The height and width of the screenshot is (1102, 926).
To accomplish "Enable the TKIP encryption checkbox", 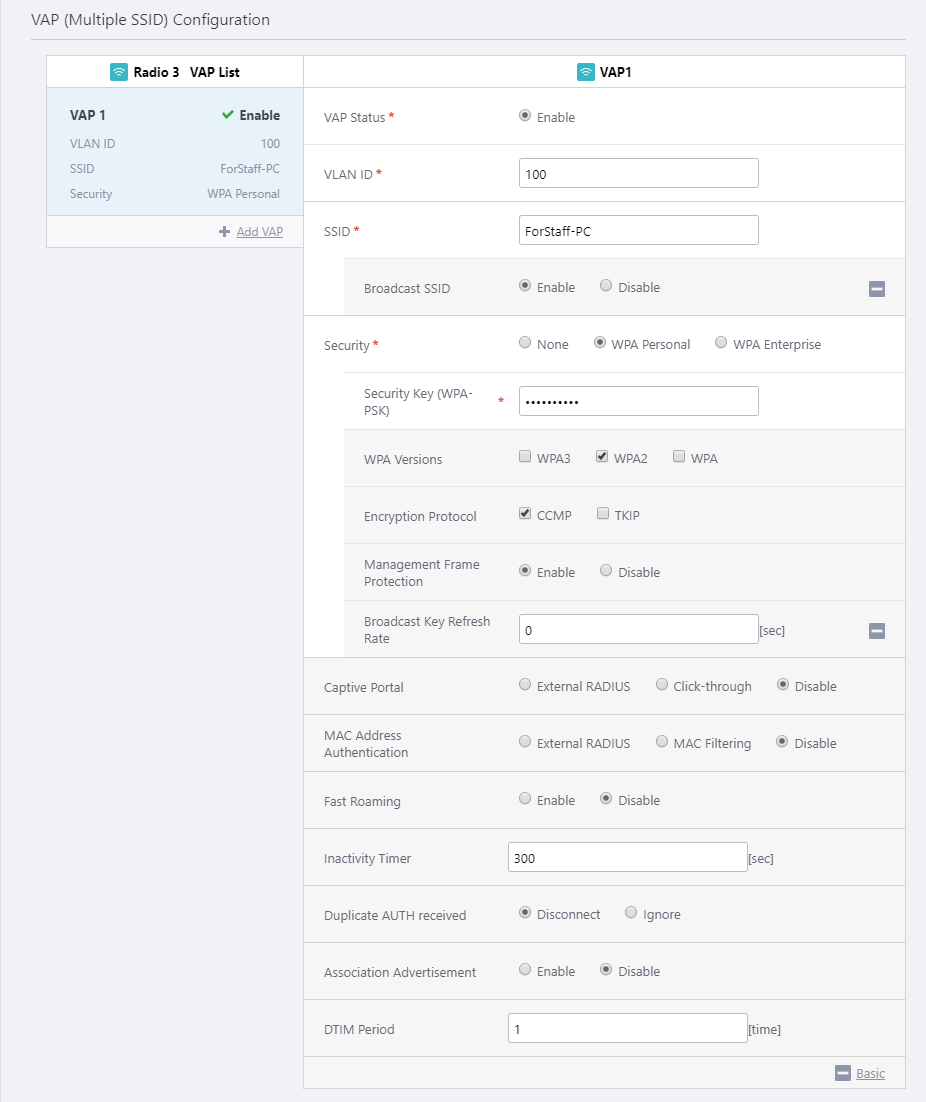I will (603, 514).
